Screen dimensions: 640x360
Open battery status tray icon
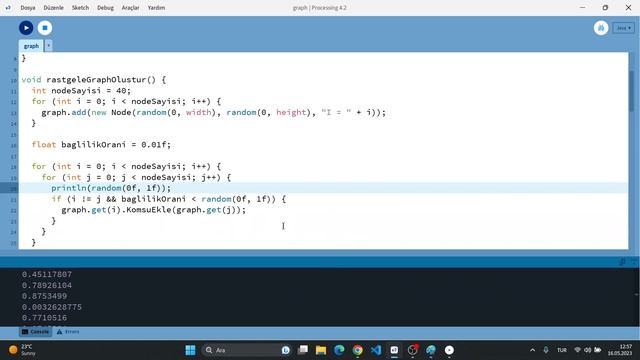pos(598,350)
